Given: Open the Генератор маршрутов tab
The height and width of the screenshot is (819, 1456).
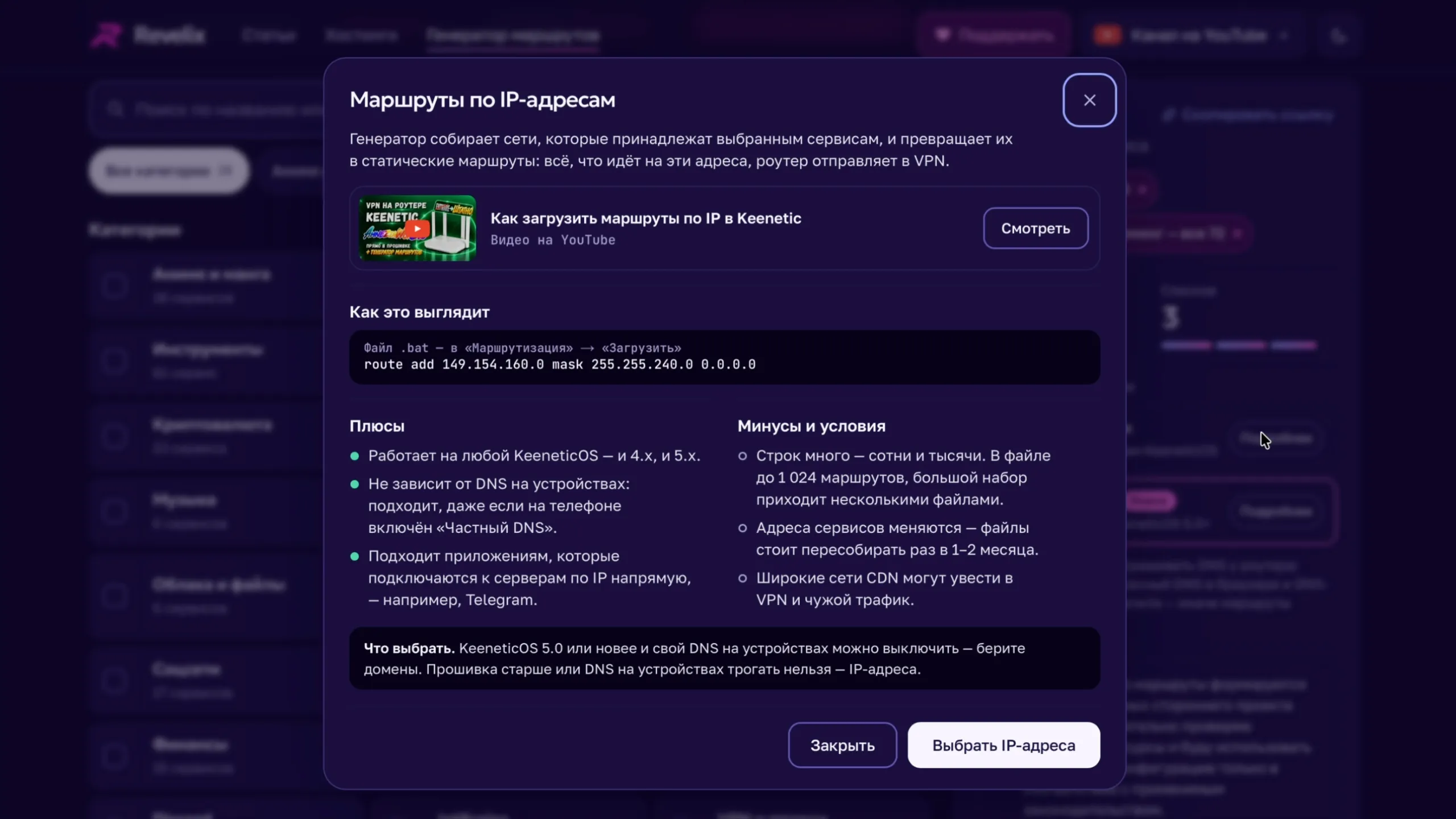Looking at the screenshot, I should pos(512,35).
